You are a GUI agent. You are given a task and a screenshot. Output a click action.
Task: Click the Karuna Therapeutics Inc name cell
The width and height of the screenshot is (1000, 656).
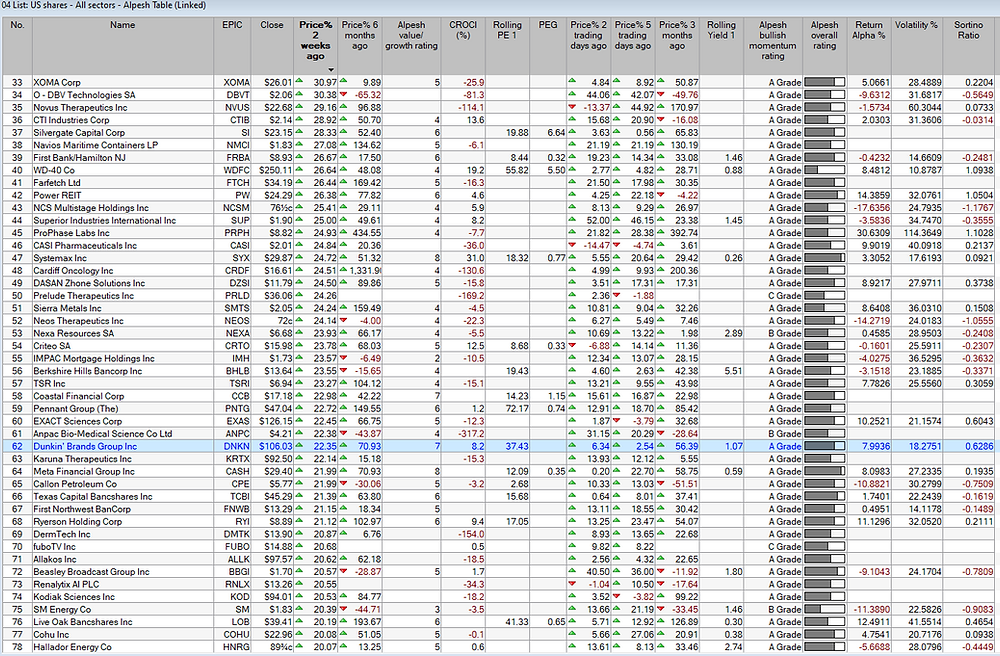pyautogui.click(x=122, y=459)
